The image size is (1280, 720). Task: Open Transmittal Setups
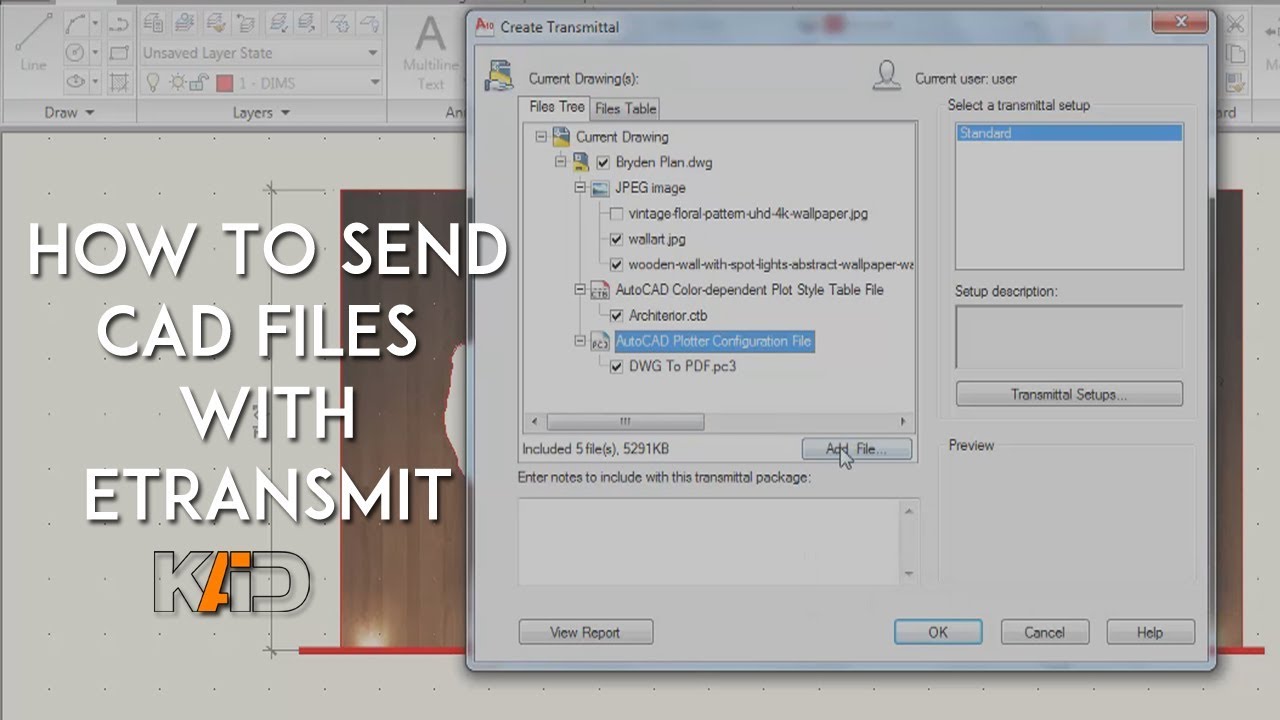pyautogui.click(x=1069, y=394)
